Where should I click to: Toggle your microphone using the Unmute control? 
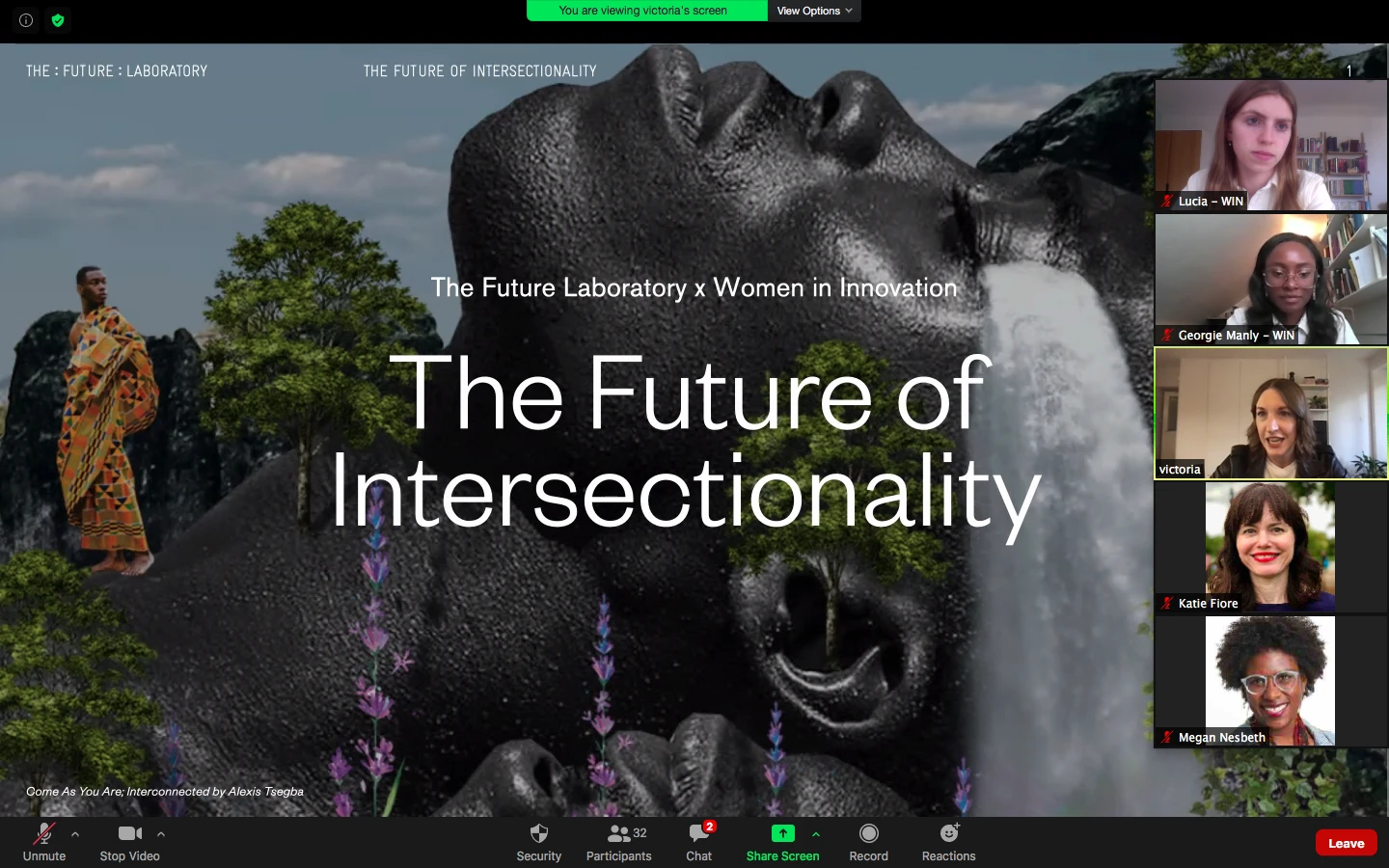click(44, 842)
